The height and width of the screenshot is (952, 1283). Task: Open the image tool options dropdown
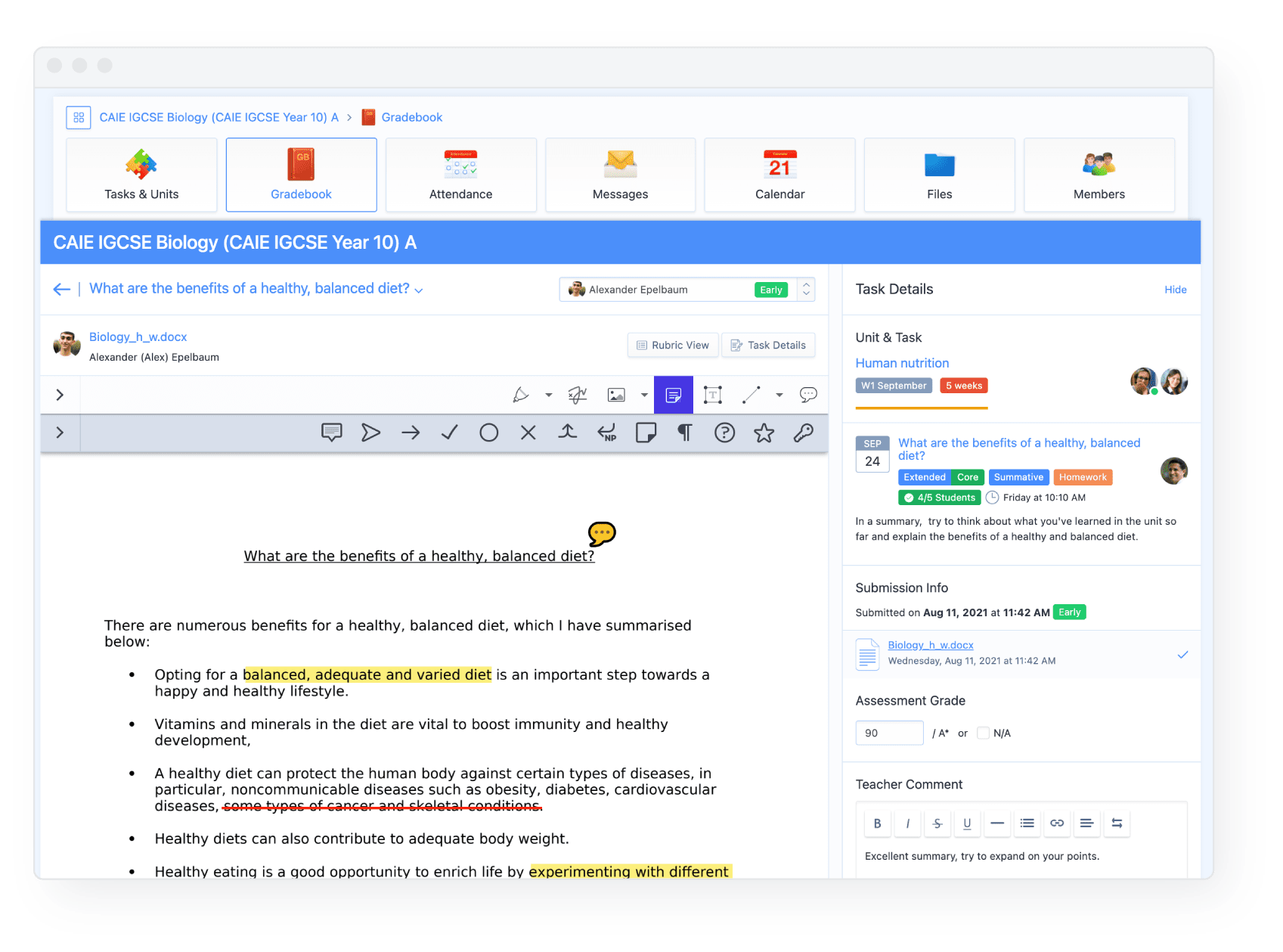644,395
